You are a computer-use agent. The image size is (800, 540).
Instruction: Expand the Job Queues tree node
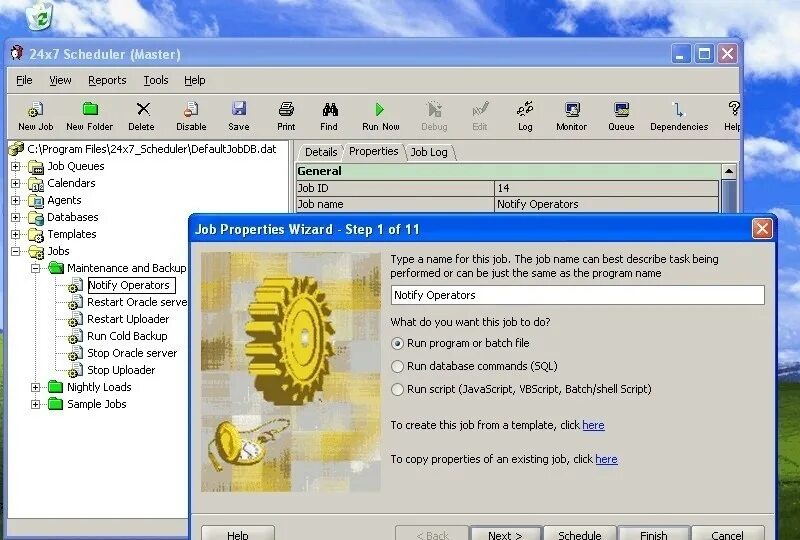coord(16,166)
